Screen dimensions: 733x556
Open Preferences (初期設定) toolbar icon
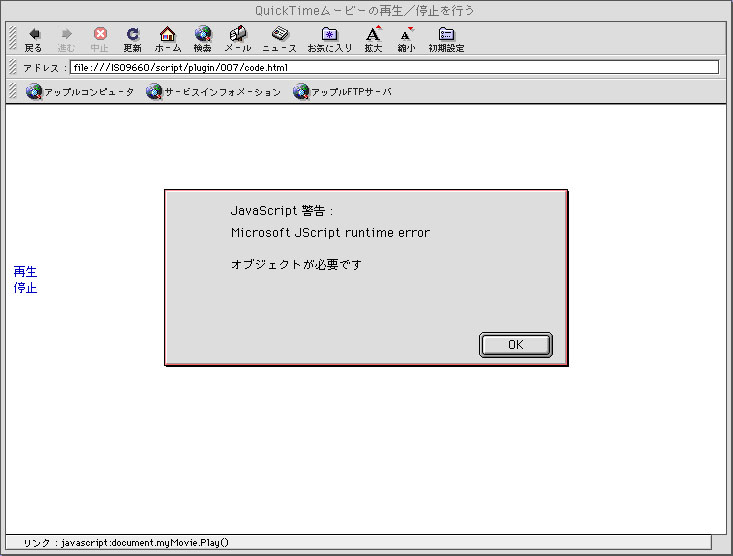tap(446, 34)
